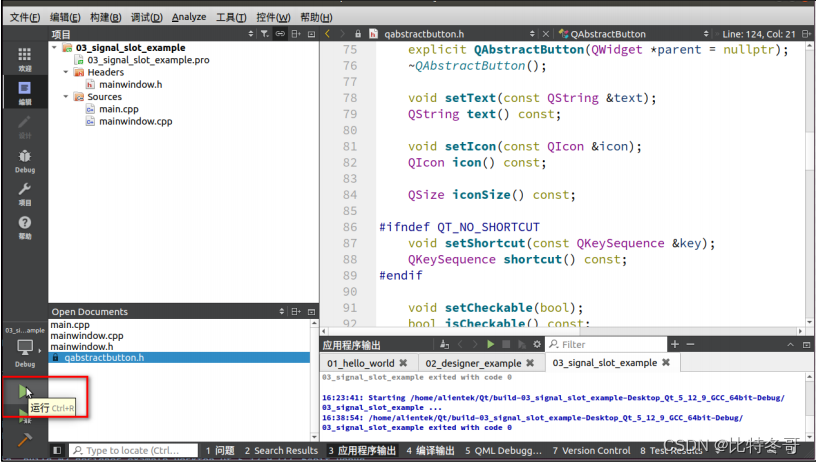This screenshot has width=816, height=464.
Task: Open the 编译输出 output pane
Action: pos(430,451)
